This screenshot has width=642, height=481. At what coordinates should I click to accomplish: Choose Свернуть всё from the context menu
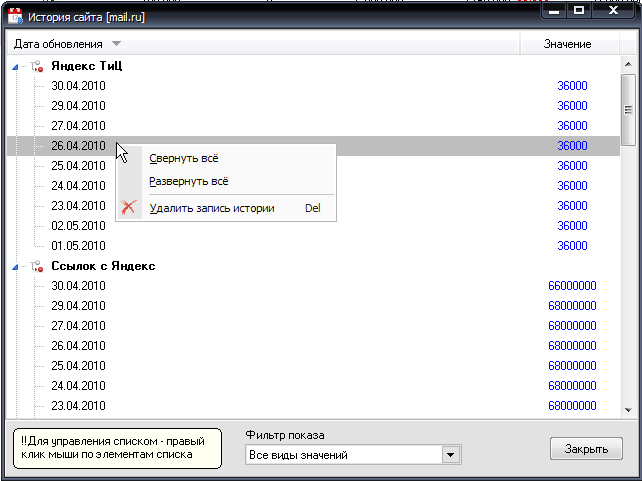click(183, 158)
